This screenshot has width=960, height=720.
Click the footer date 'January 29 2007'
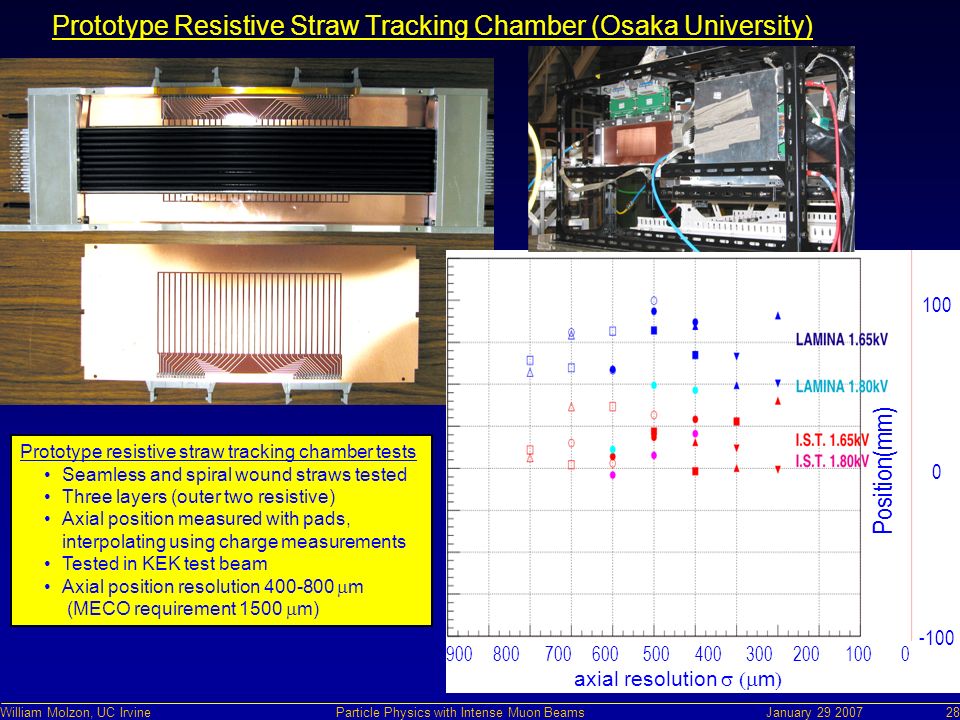814,713
